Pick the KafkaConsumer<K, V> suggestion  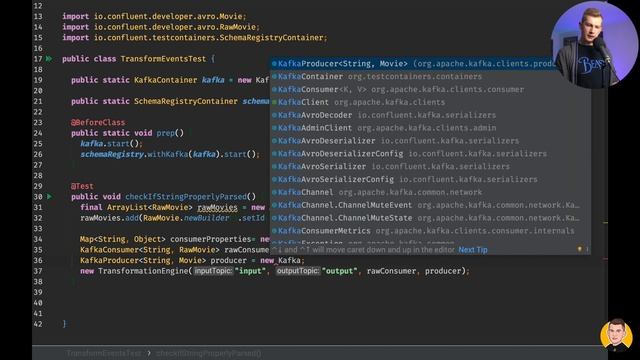point(431,89)
